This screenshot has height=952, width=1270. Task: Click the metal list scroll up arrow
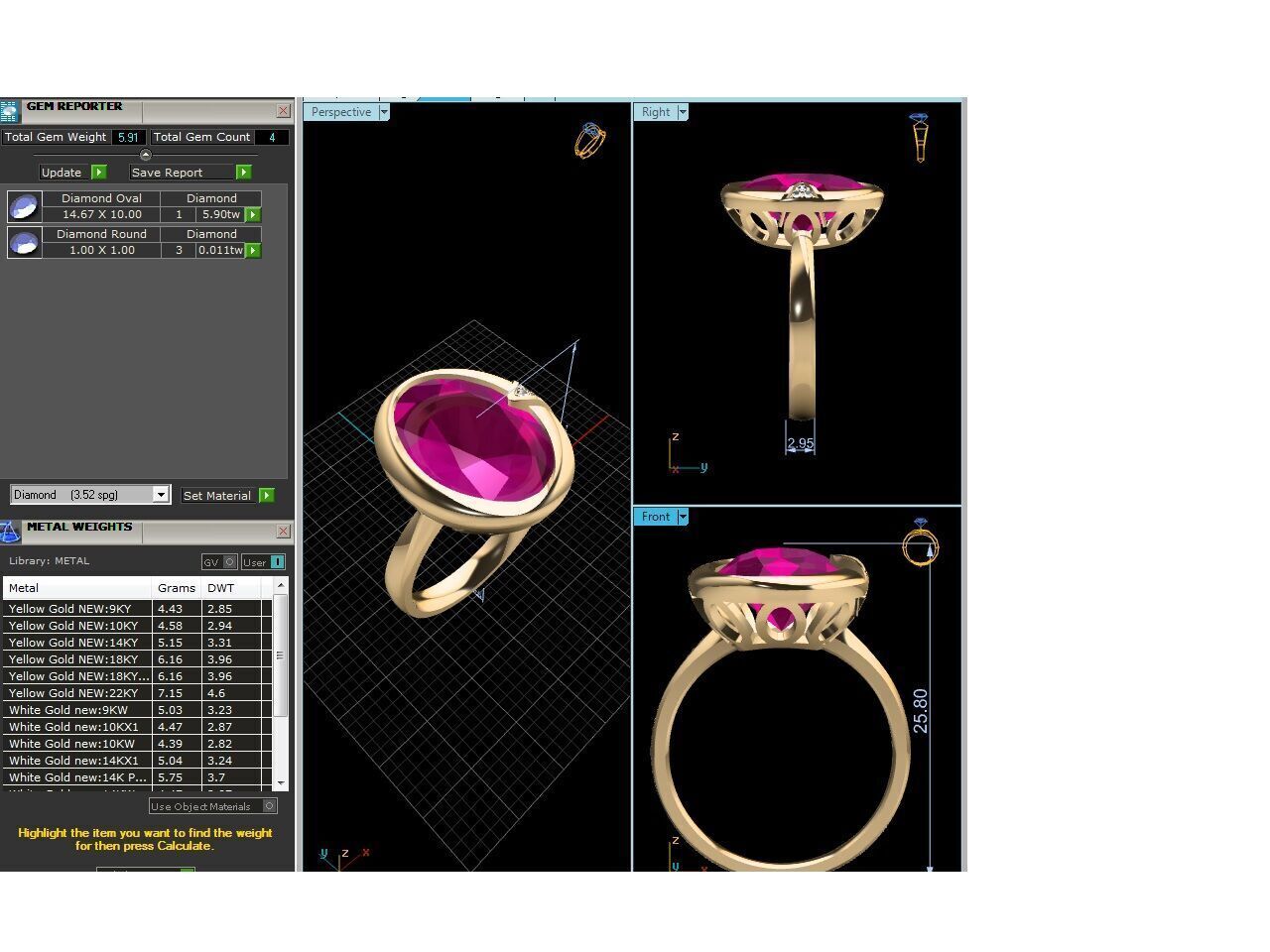[x=281, y=585]
